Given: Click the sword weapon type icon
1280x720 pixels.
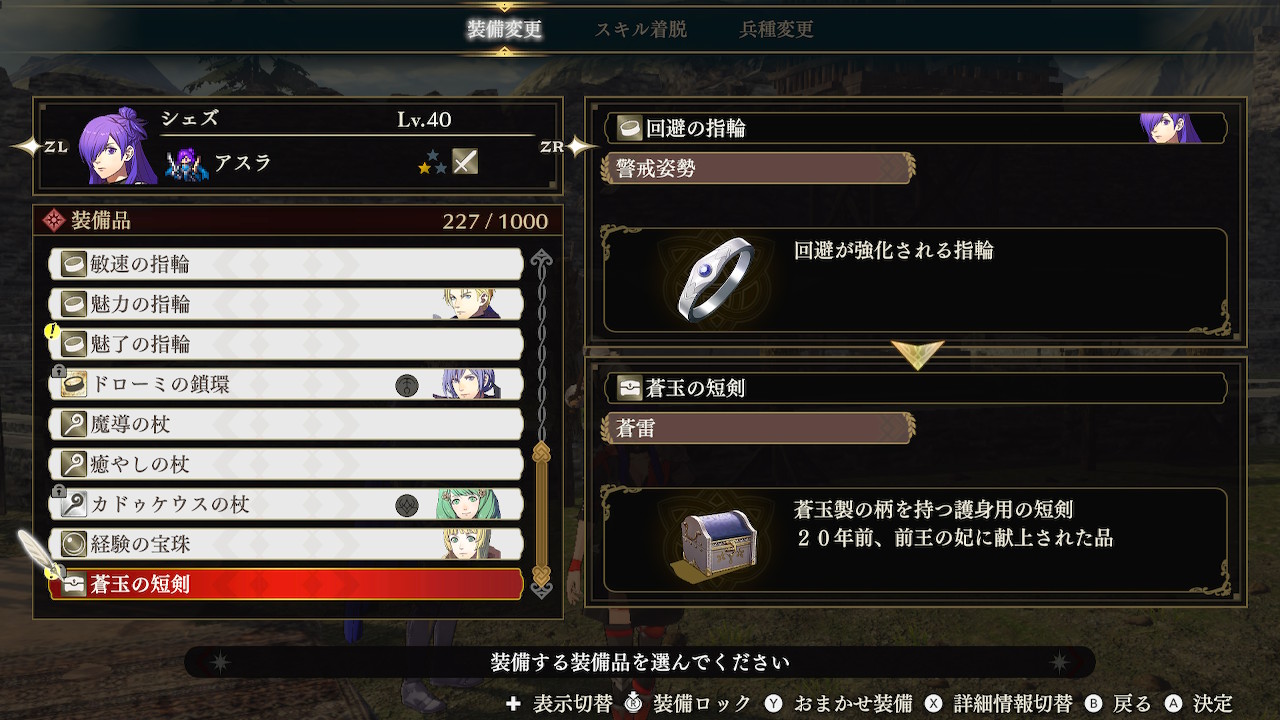Looking at the screenshot, I should [464, 161].
